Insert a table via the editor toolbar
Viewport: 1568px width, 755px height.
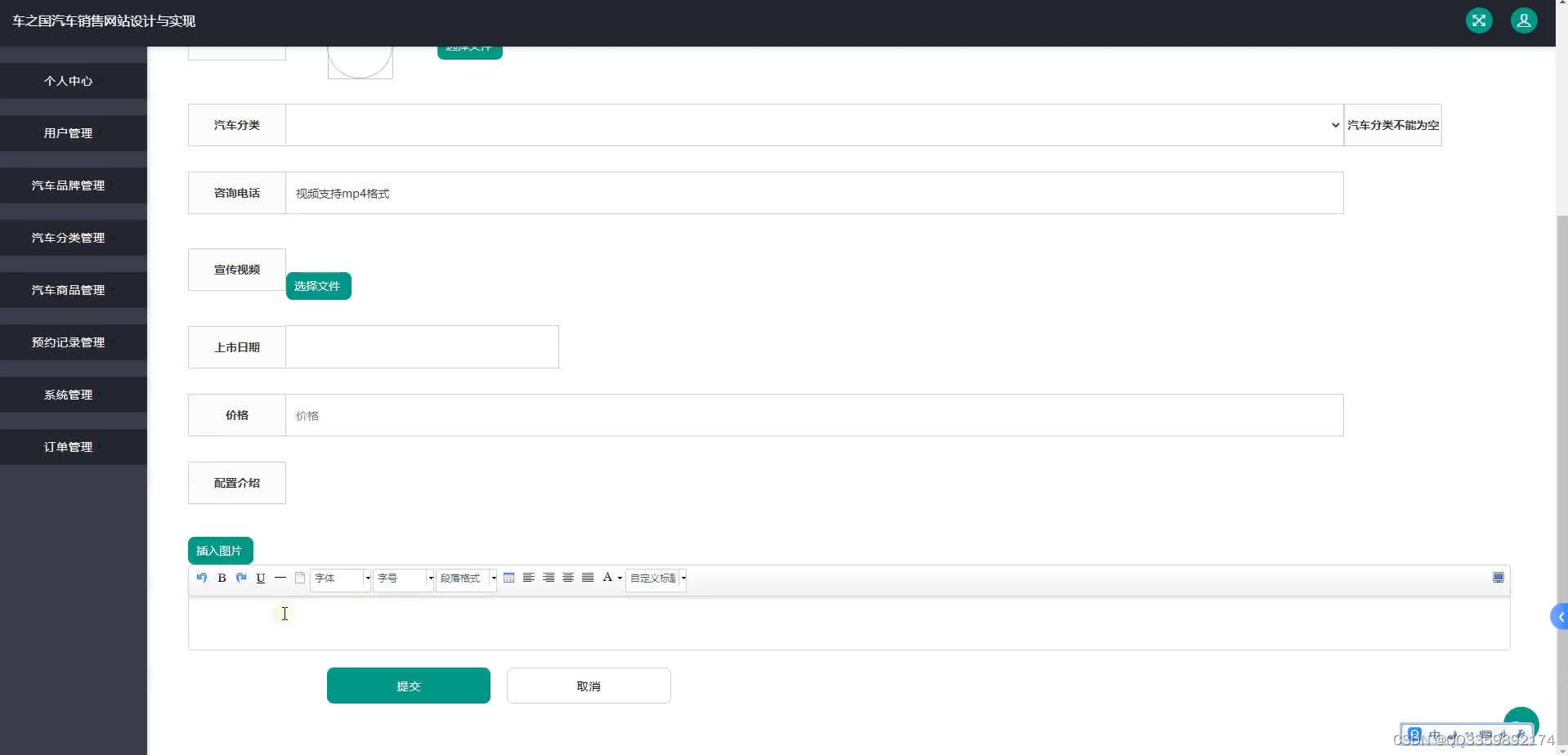[508, 578]
